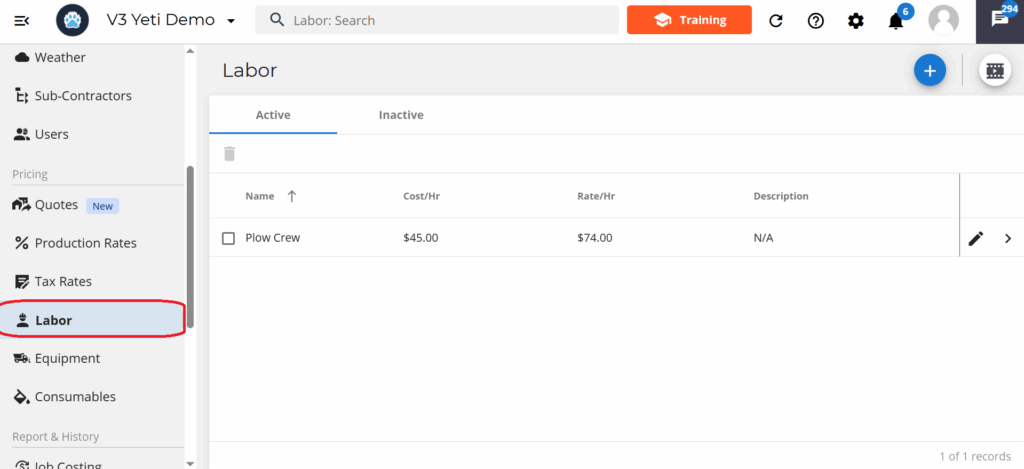Click the Plow Crew name

click(x=272, y=238)
